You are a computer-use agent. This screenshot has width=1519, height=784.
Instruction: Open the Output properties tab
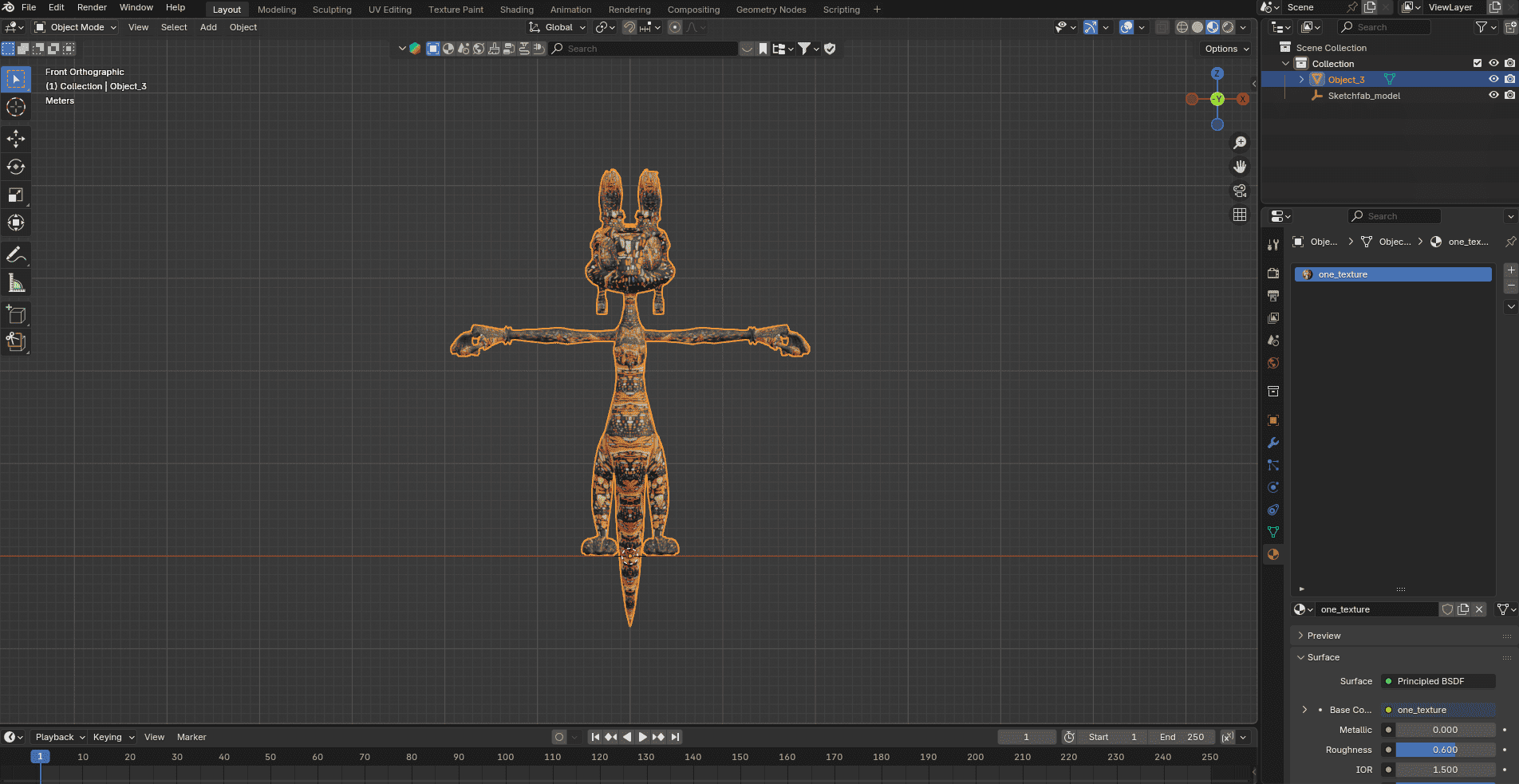click(1273, 296)
